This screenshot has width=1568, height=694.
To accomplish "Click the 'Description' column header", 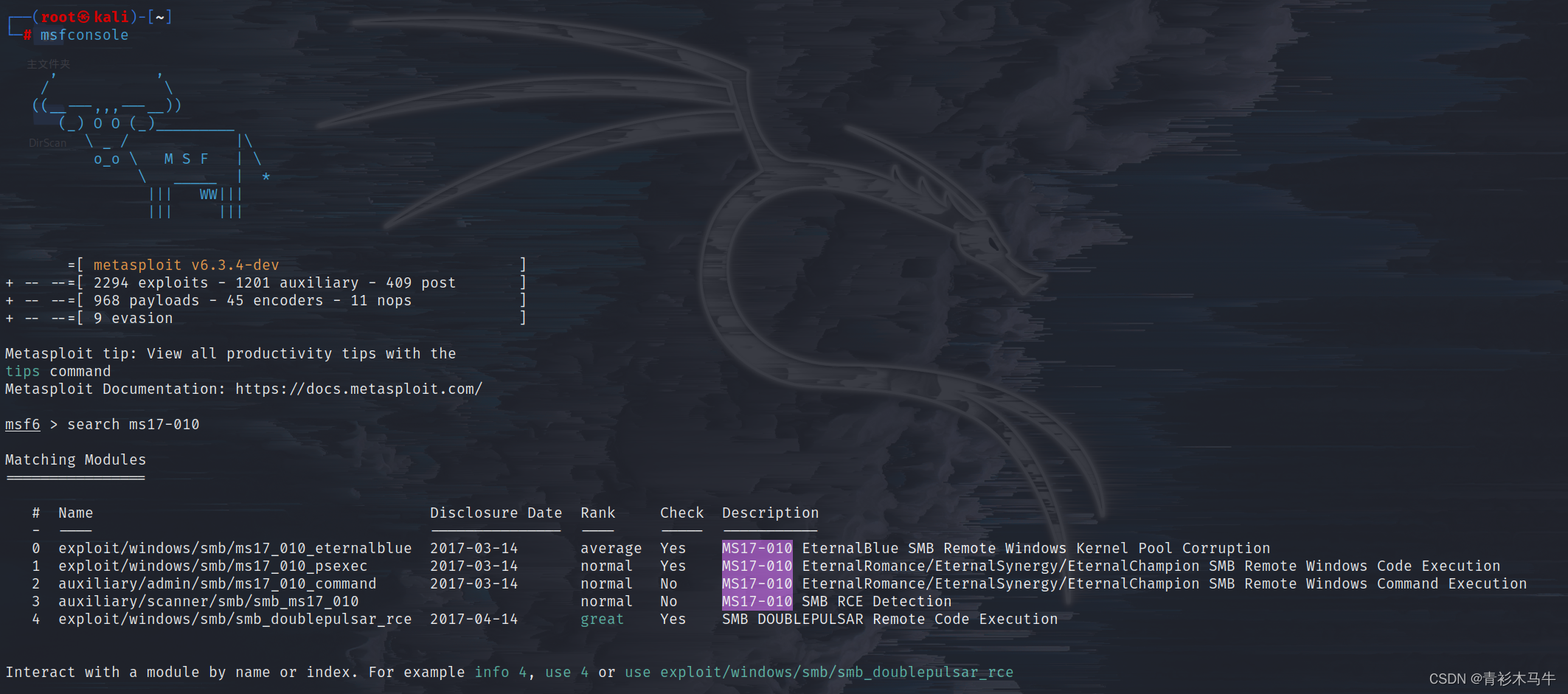I will tap(770, 513).
